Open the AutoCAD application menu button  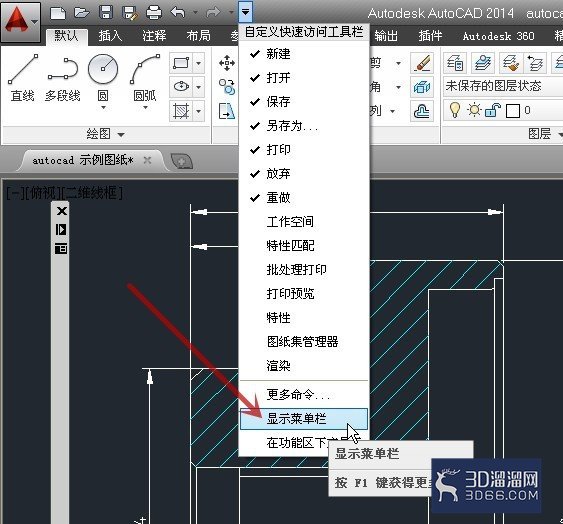[x=20, y=22]
